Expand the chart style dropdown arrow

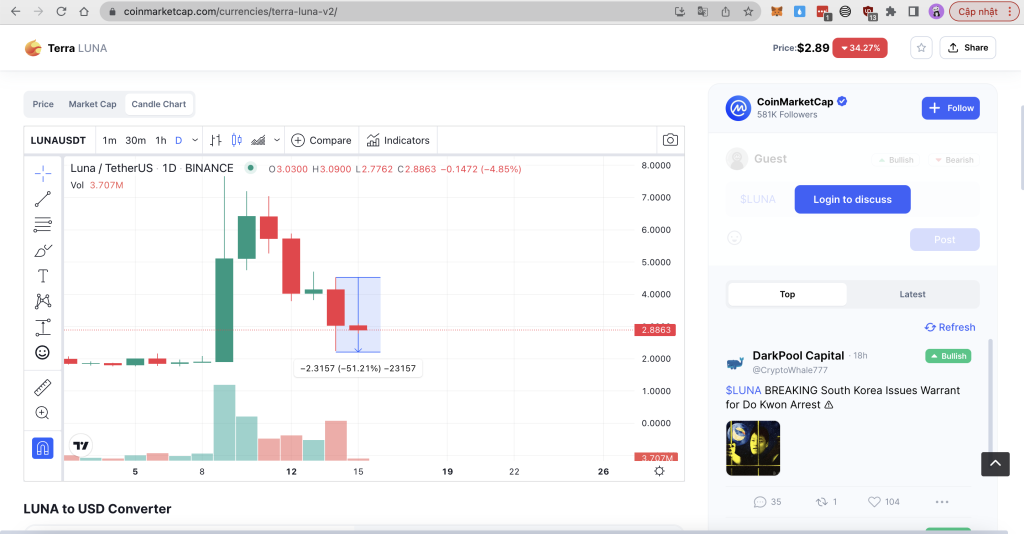point(277,140)
